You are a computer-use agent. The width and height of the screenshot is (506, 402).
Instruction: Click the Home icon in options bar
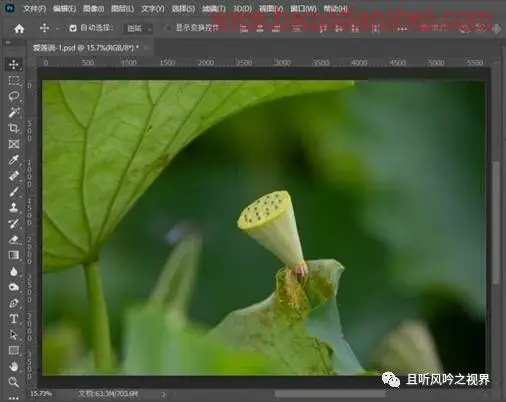pos(19,29)
